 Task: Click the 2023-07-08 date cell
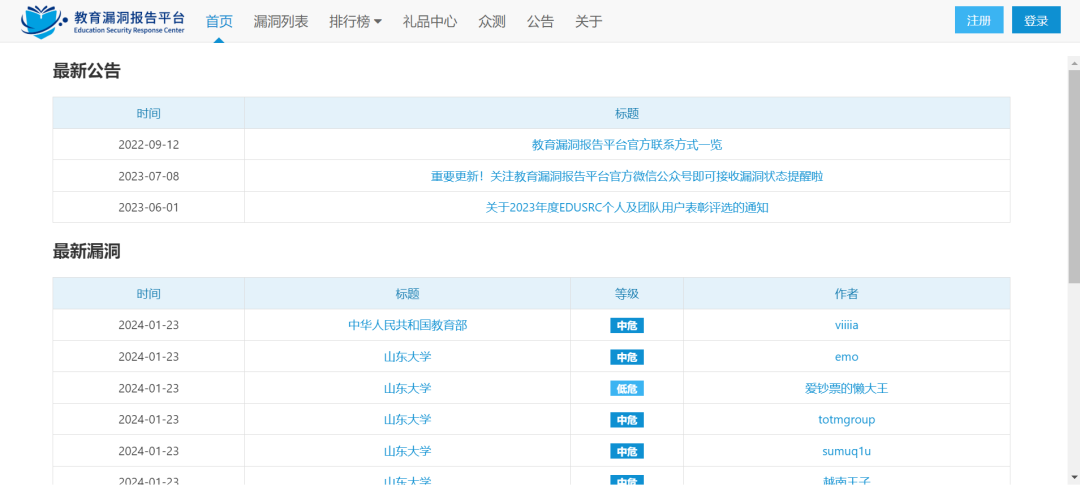pos(149,176)
